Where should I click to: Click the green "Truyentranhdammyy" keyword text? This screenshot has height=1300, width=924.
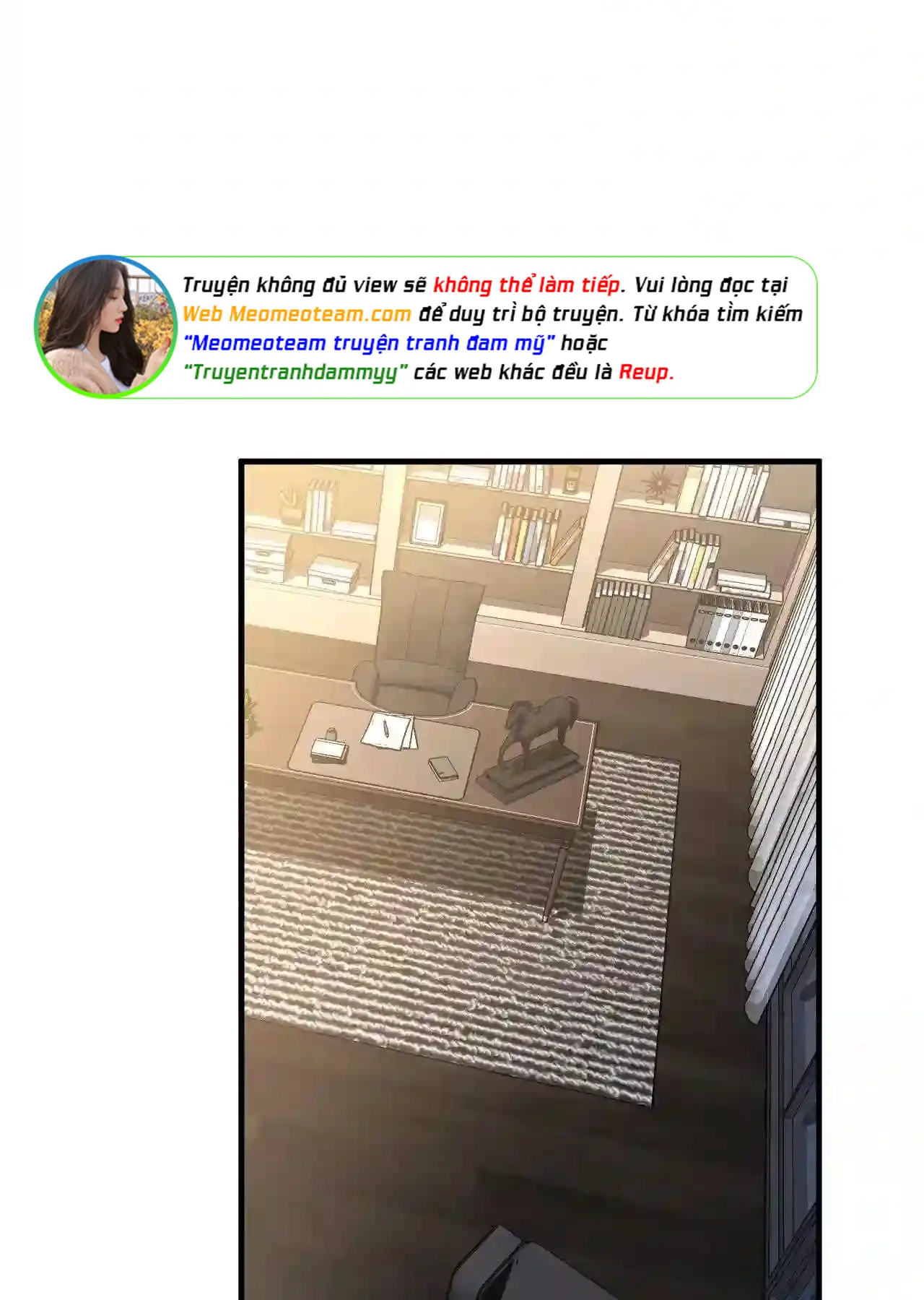coord(295,373)
